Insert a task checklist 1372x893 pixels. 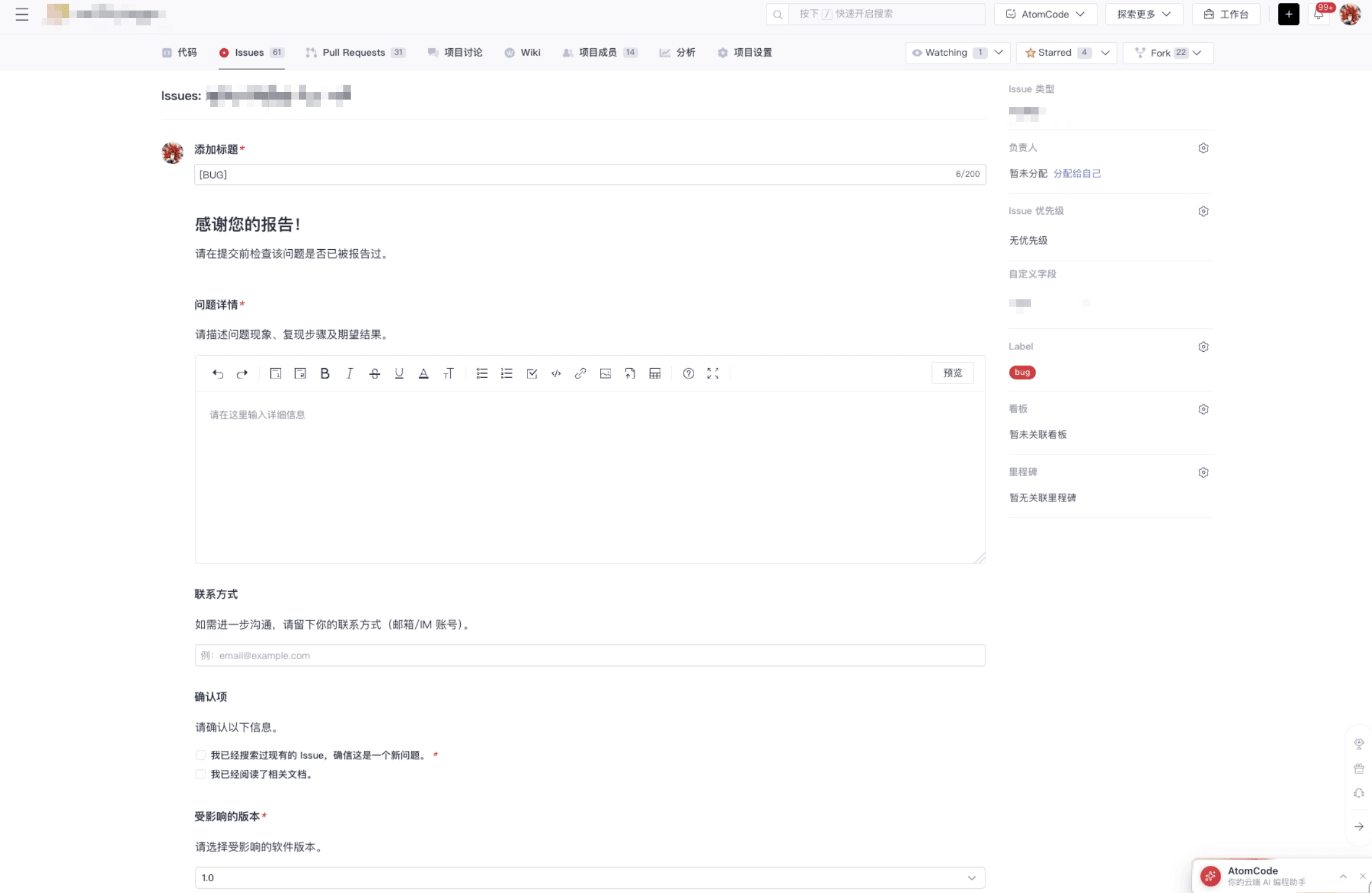pyautogui.click(x=531, y=374)
